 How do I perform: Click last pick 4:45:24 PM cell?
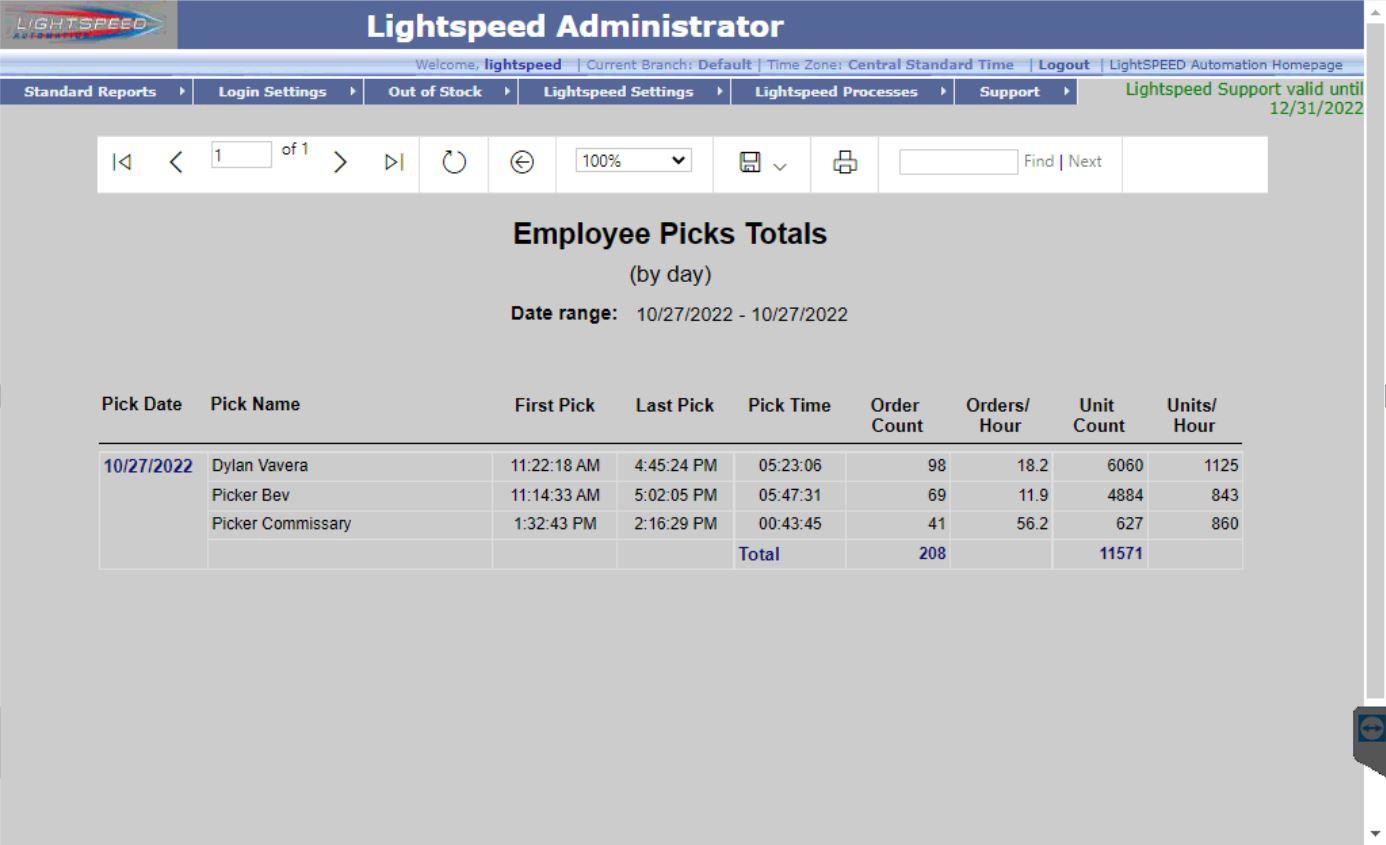coord(675,466)
